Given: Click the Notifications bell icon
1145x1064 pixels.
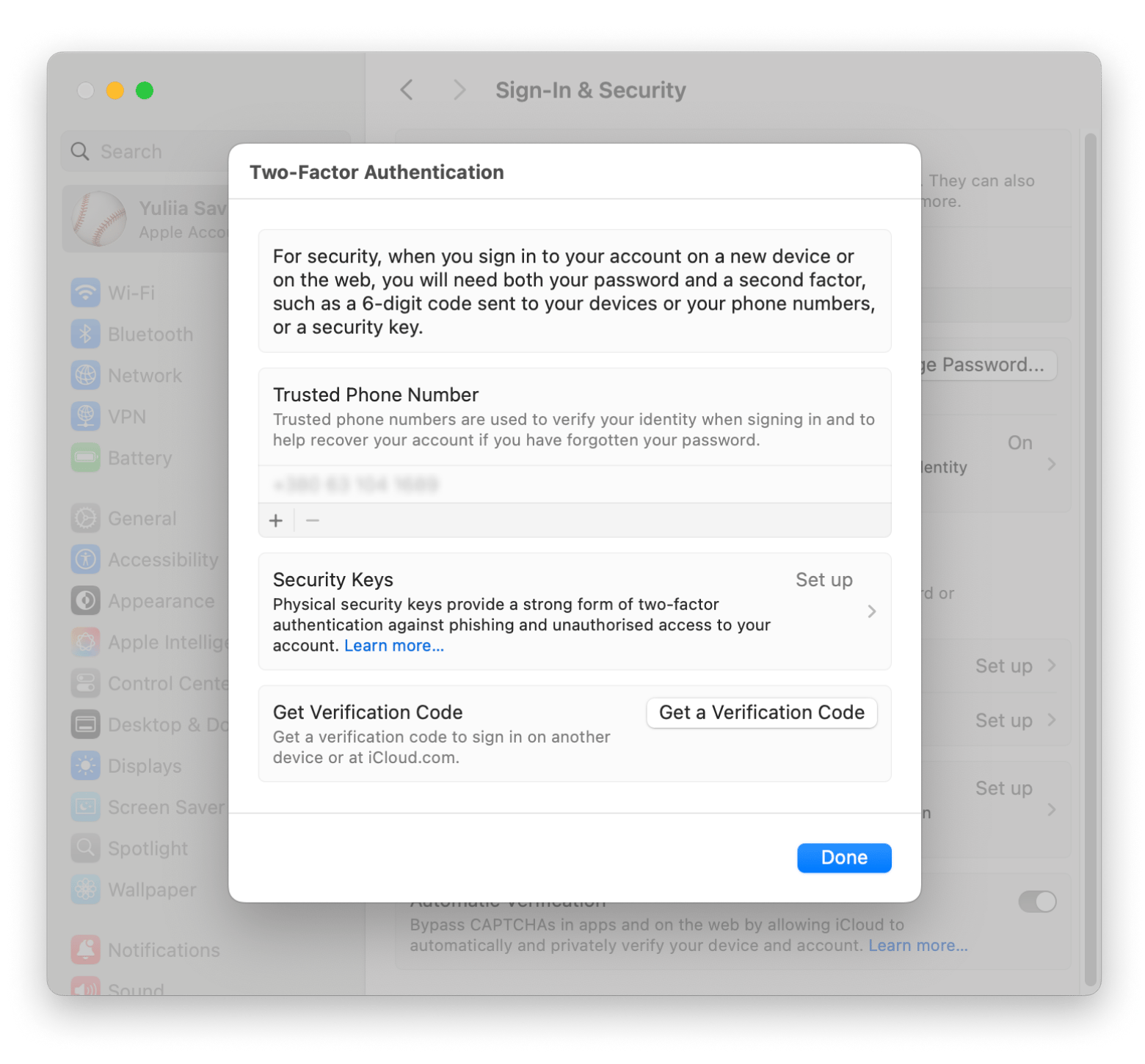Looking at the screenshot, I should tap(86, 950).
